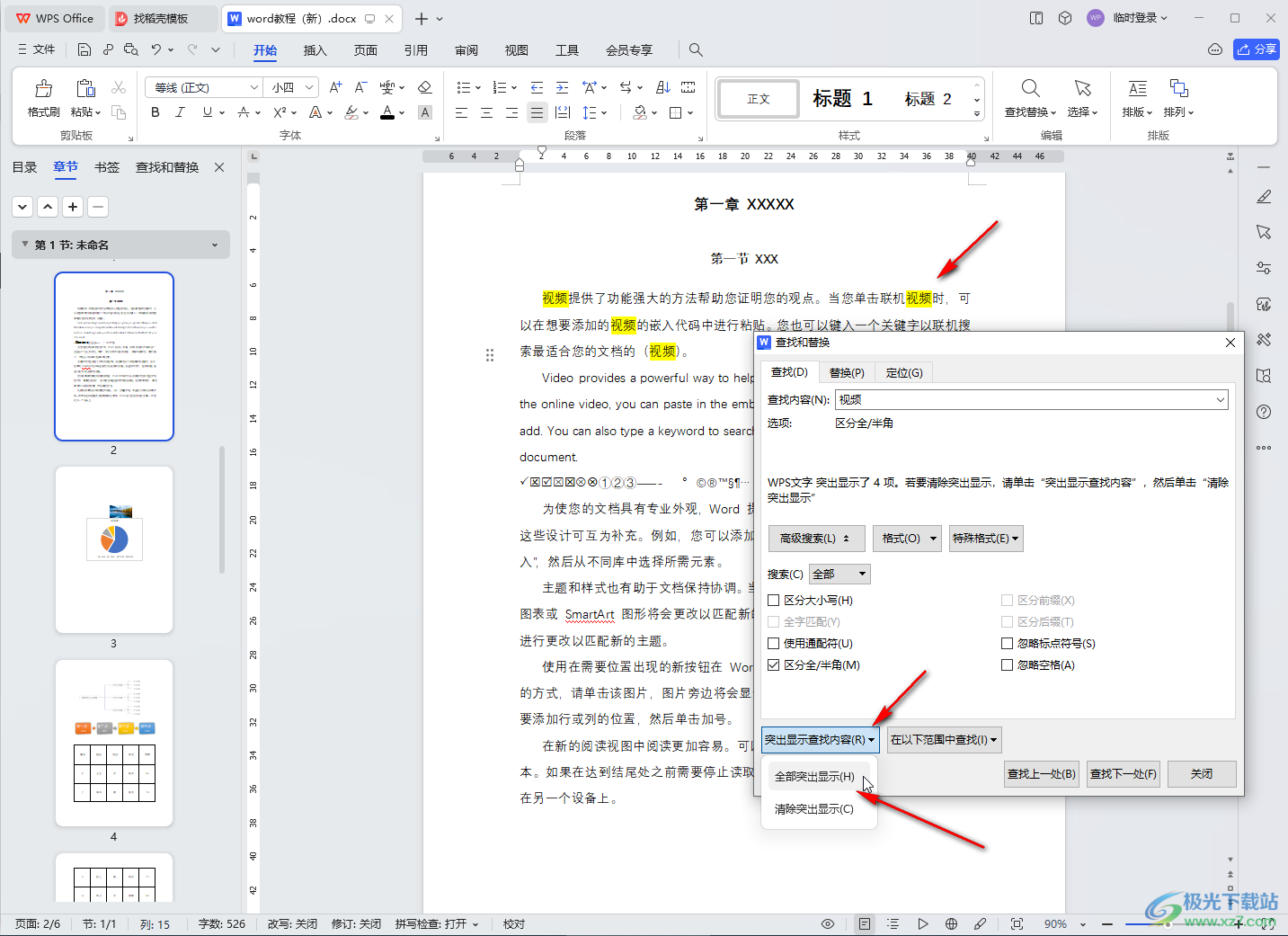Click zoom out minus on zoom slider
This screenshot has width=1288, height=936.
pyautogui.click(x=1107, y=923)
